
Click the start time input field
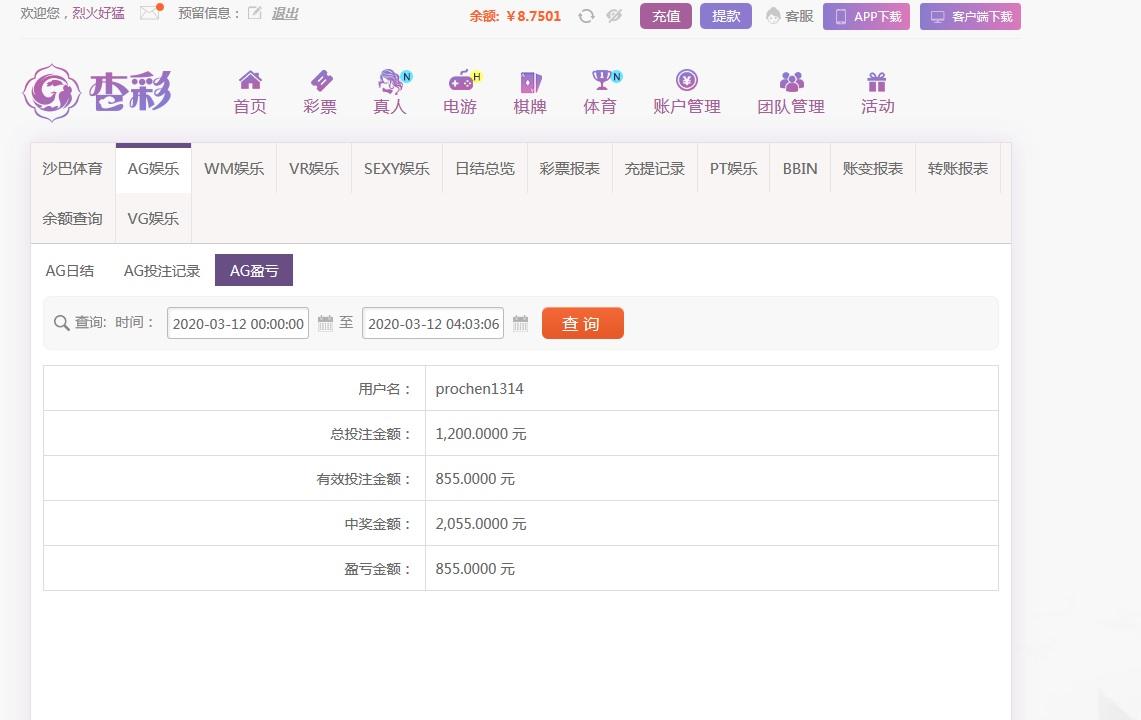pos(237,323)
